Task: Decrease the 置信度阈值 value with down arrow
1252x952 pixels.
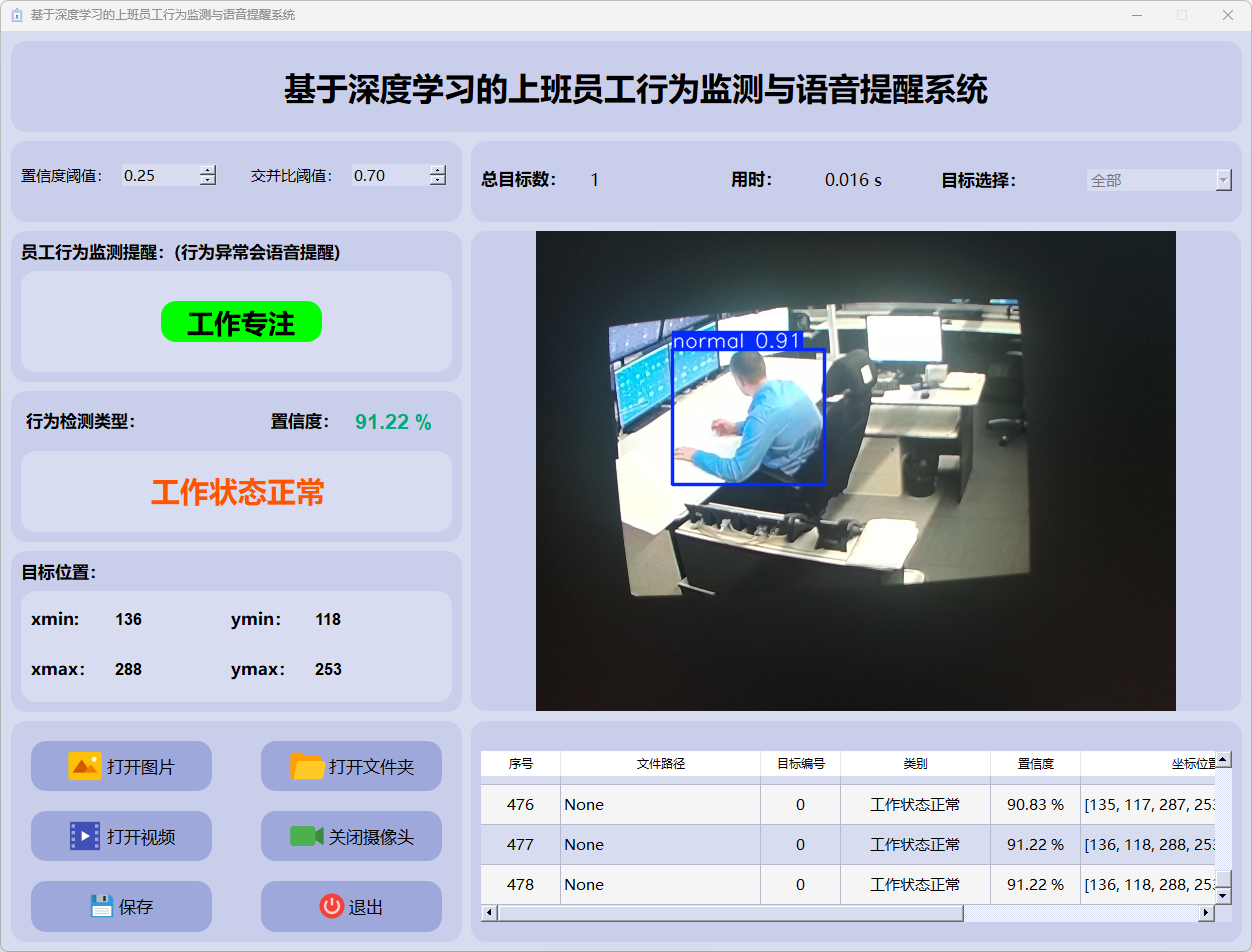Action: pos(208,180)
